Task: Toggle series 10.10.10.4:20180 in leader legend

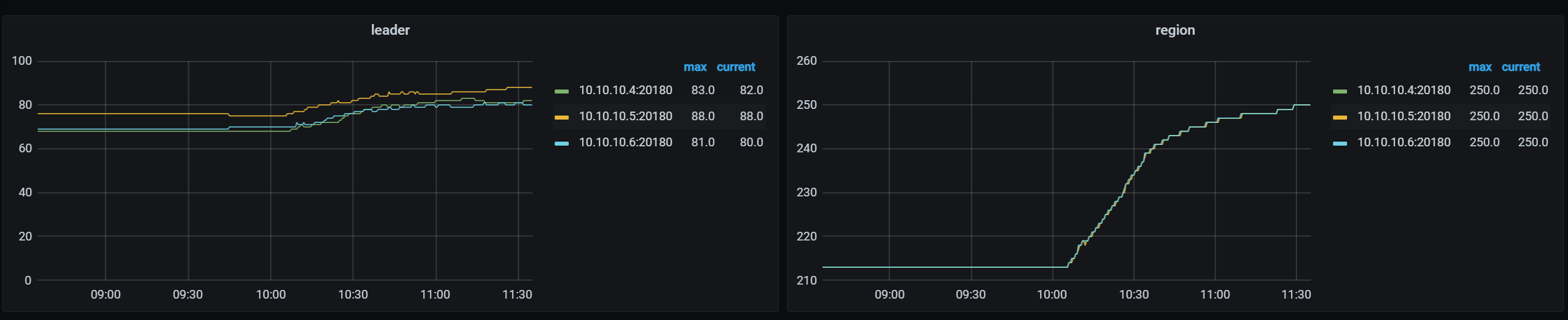Action: point(625,90)
